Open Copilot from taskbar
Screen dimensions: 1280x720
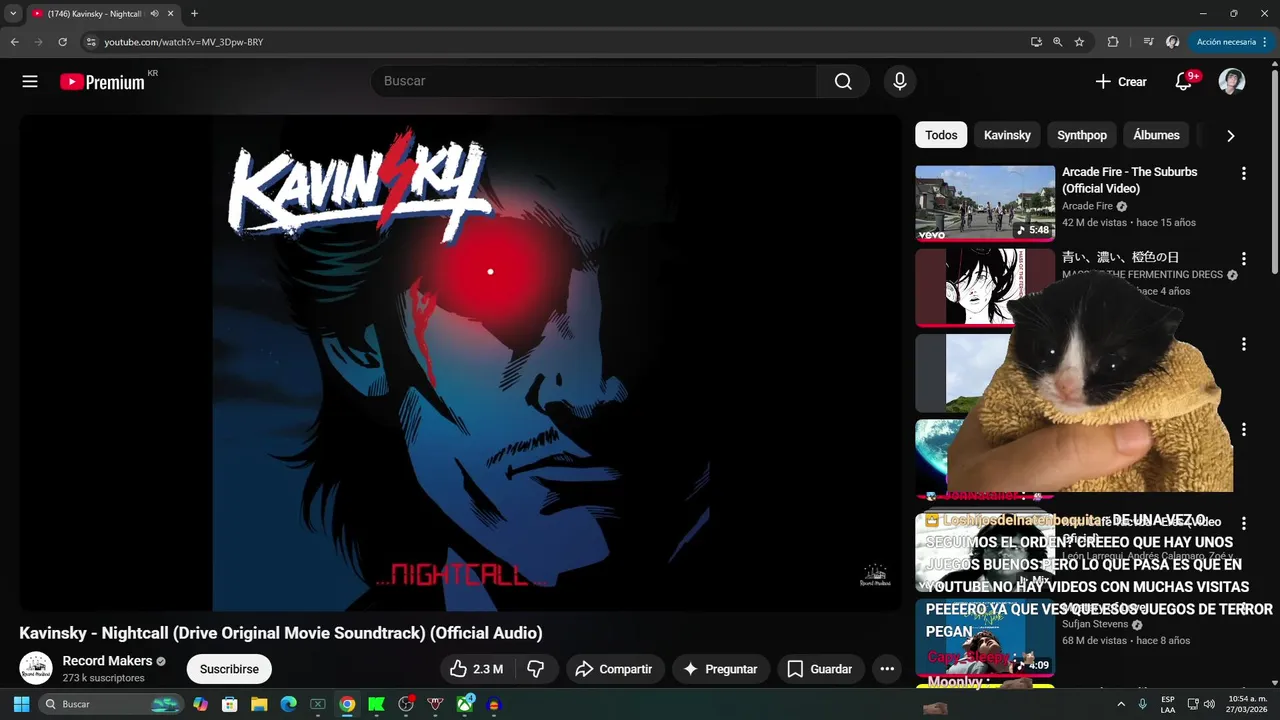point(200,704)
